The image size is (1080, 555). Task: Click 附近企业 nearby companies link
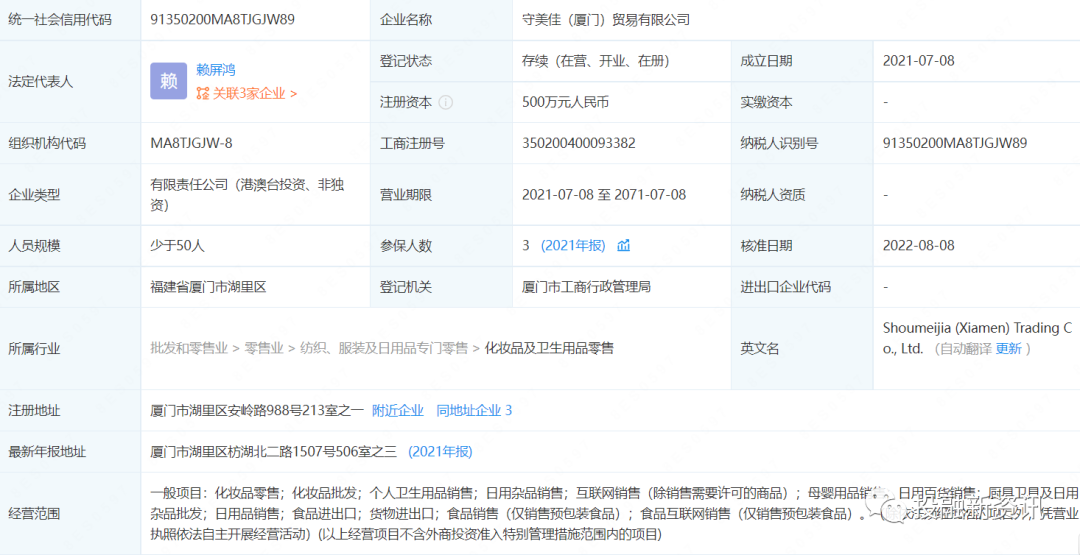tap(397, 410)
